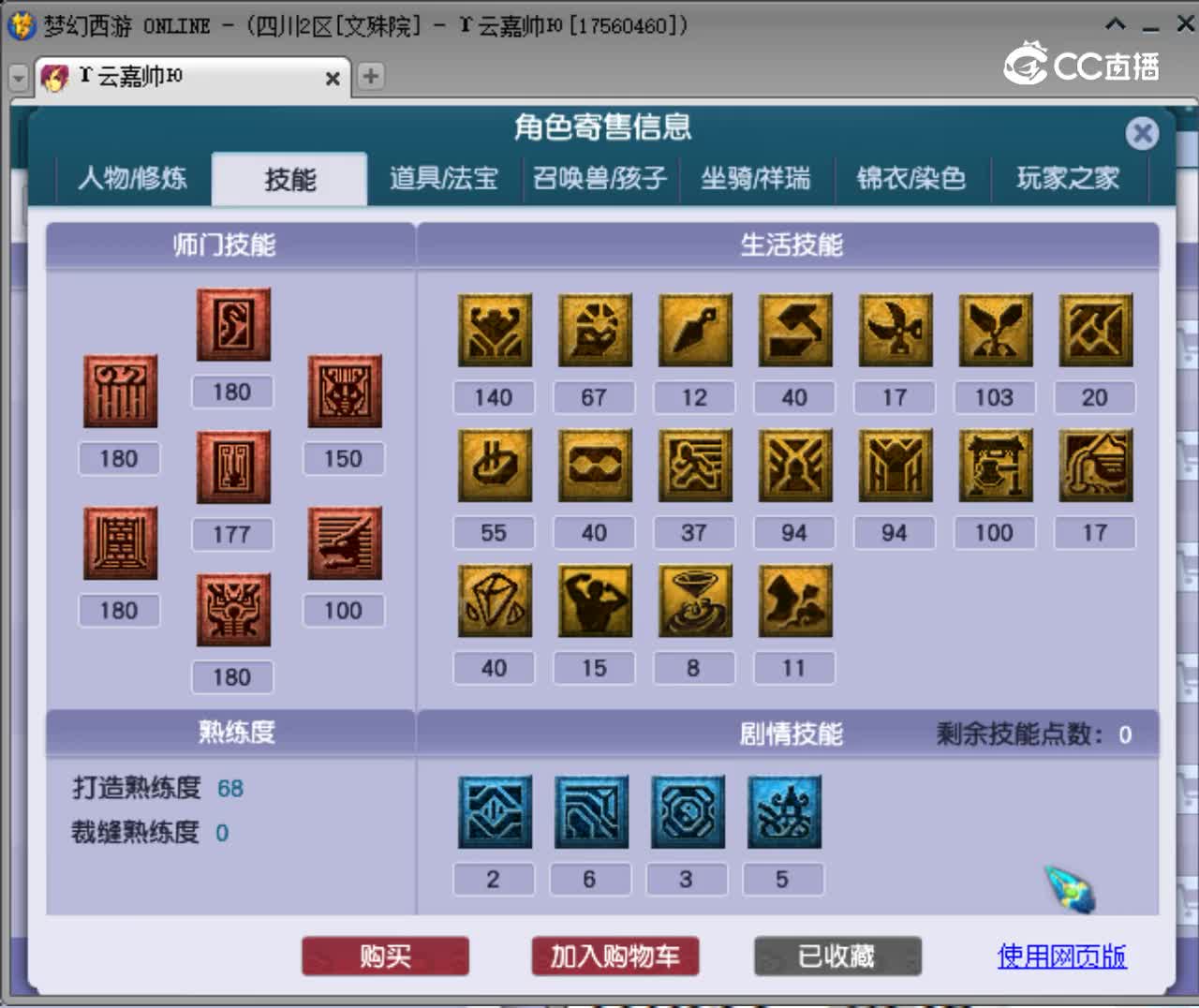Viewport: 1199px width, 1008px height.
Task: Click the 剩余技能点数 label
Action: pos(1019,734)
